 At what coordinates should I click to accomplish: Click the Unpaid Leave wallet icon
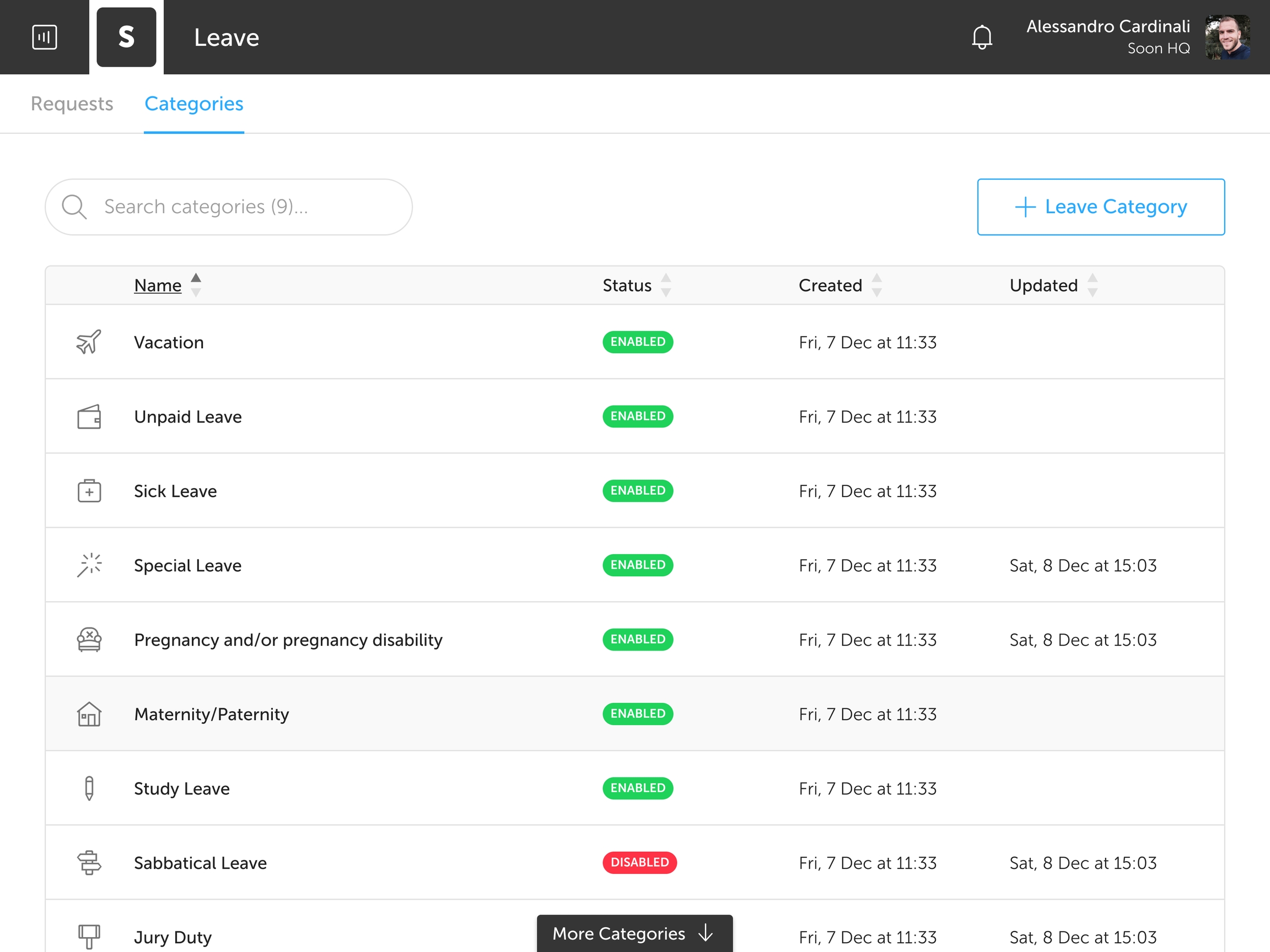tap(89, 416)
